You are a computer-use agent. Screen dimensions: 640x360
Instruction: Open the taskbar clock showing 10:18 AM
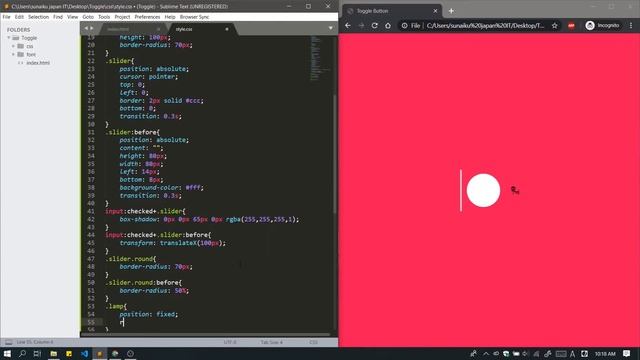click(605, 353)
